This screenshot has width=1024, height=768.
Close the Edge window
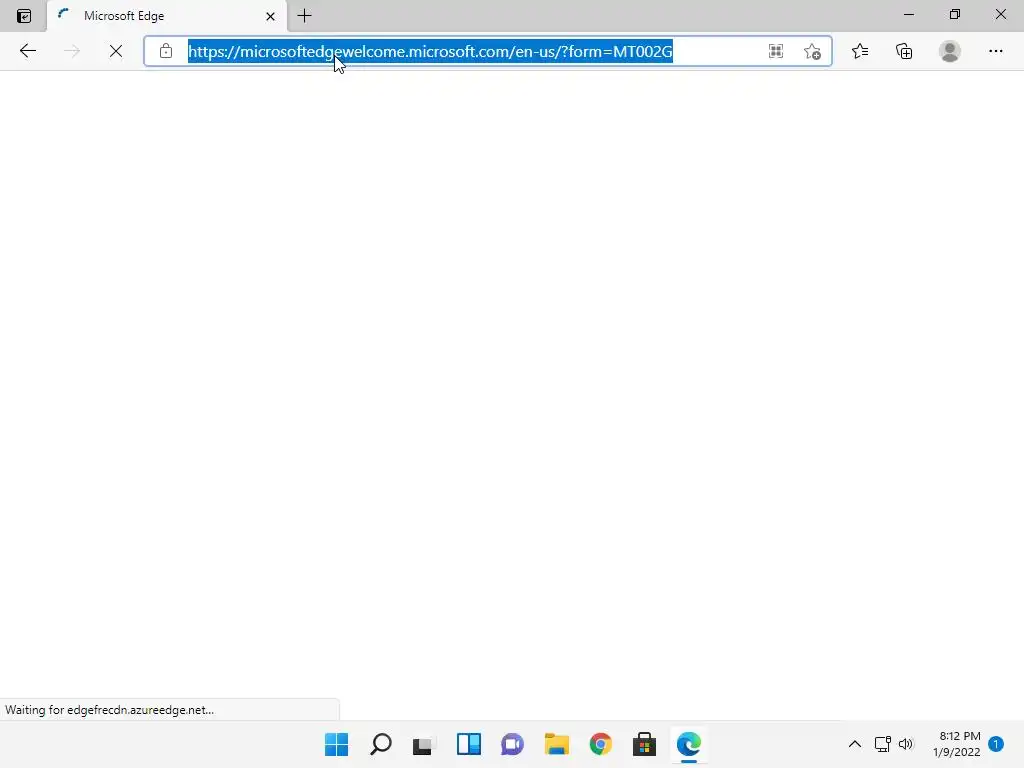1000,14
